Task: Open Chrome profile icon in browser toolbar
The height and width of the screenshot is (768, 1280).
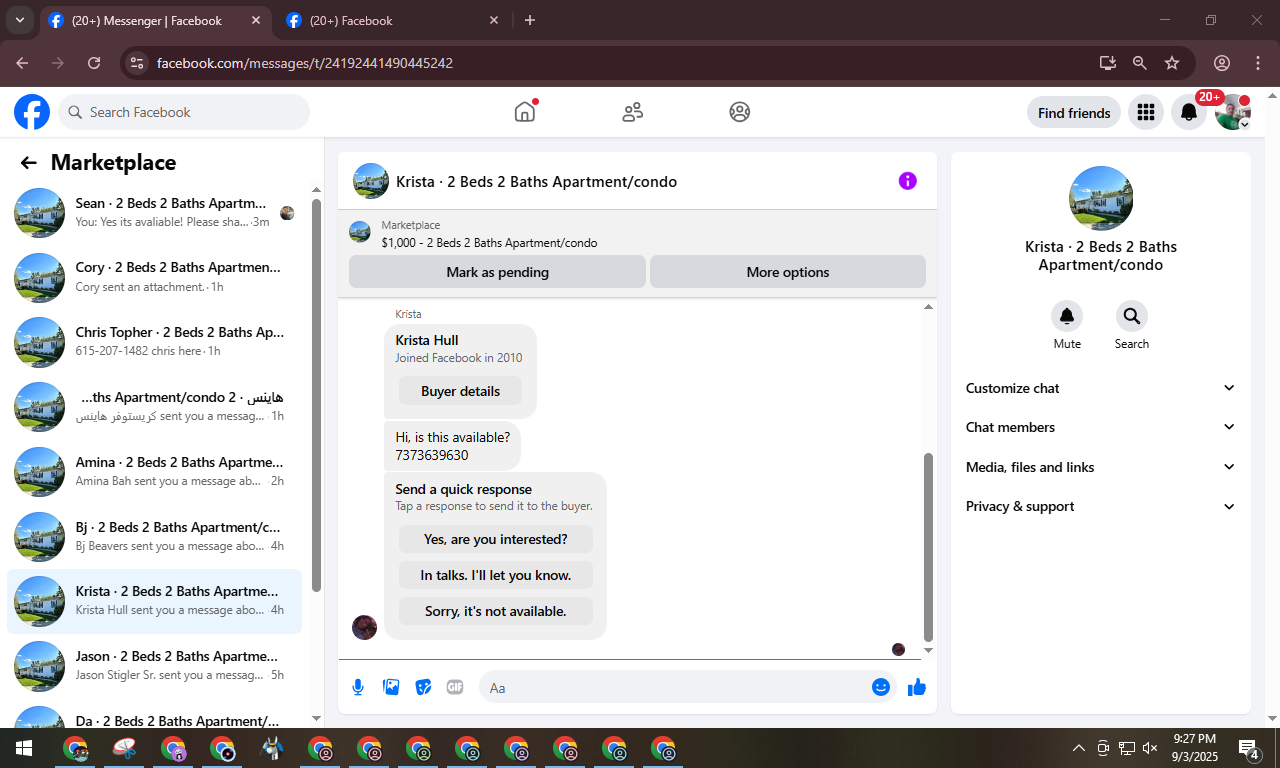Action: (x=1222, y=63)
